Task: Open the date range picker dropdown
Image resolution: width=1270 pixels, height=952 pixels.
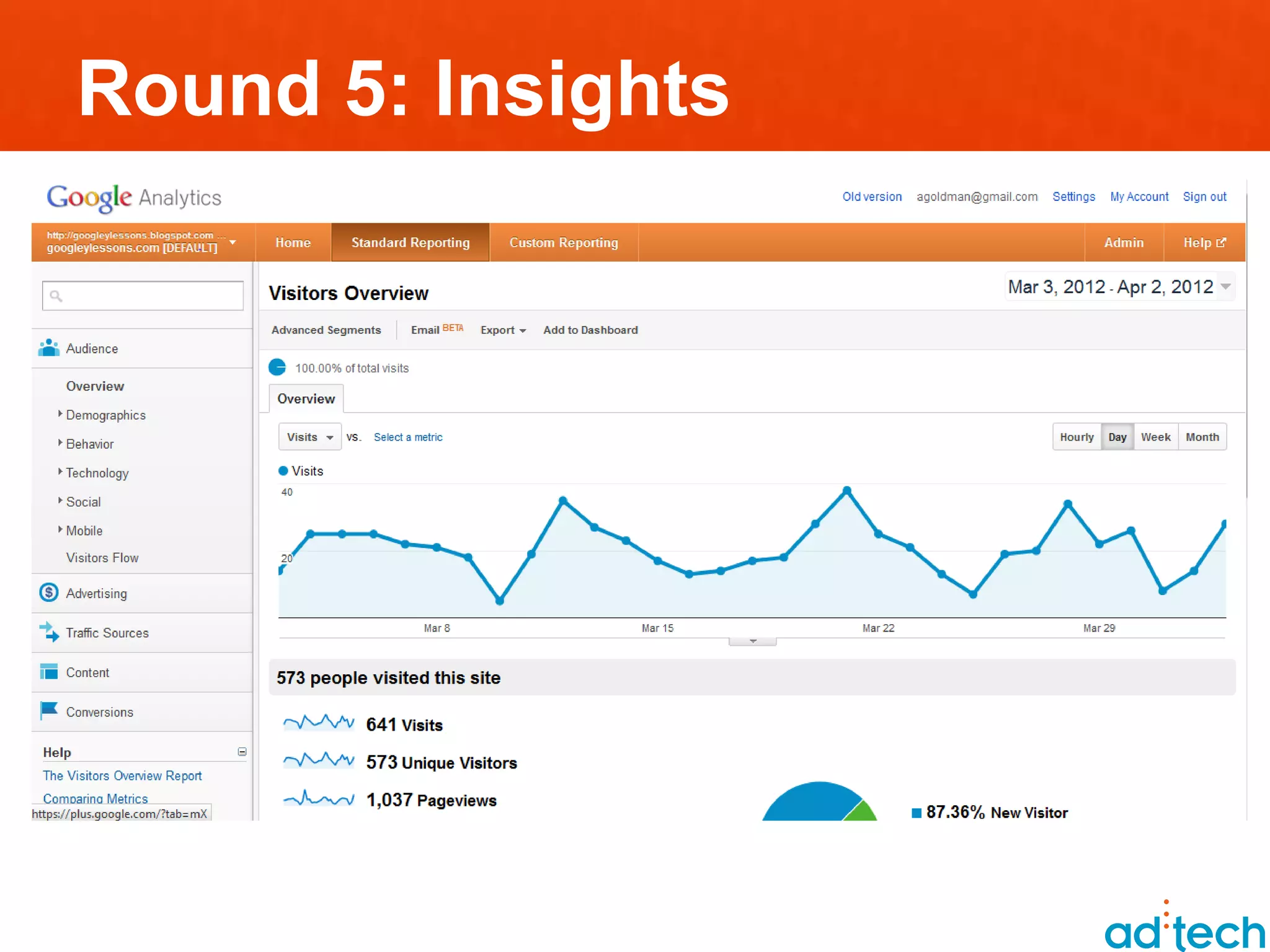Action: point(1225,286)
